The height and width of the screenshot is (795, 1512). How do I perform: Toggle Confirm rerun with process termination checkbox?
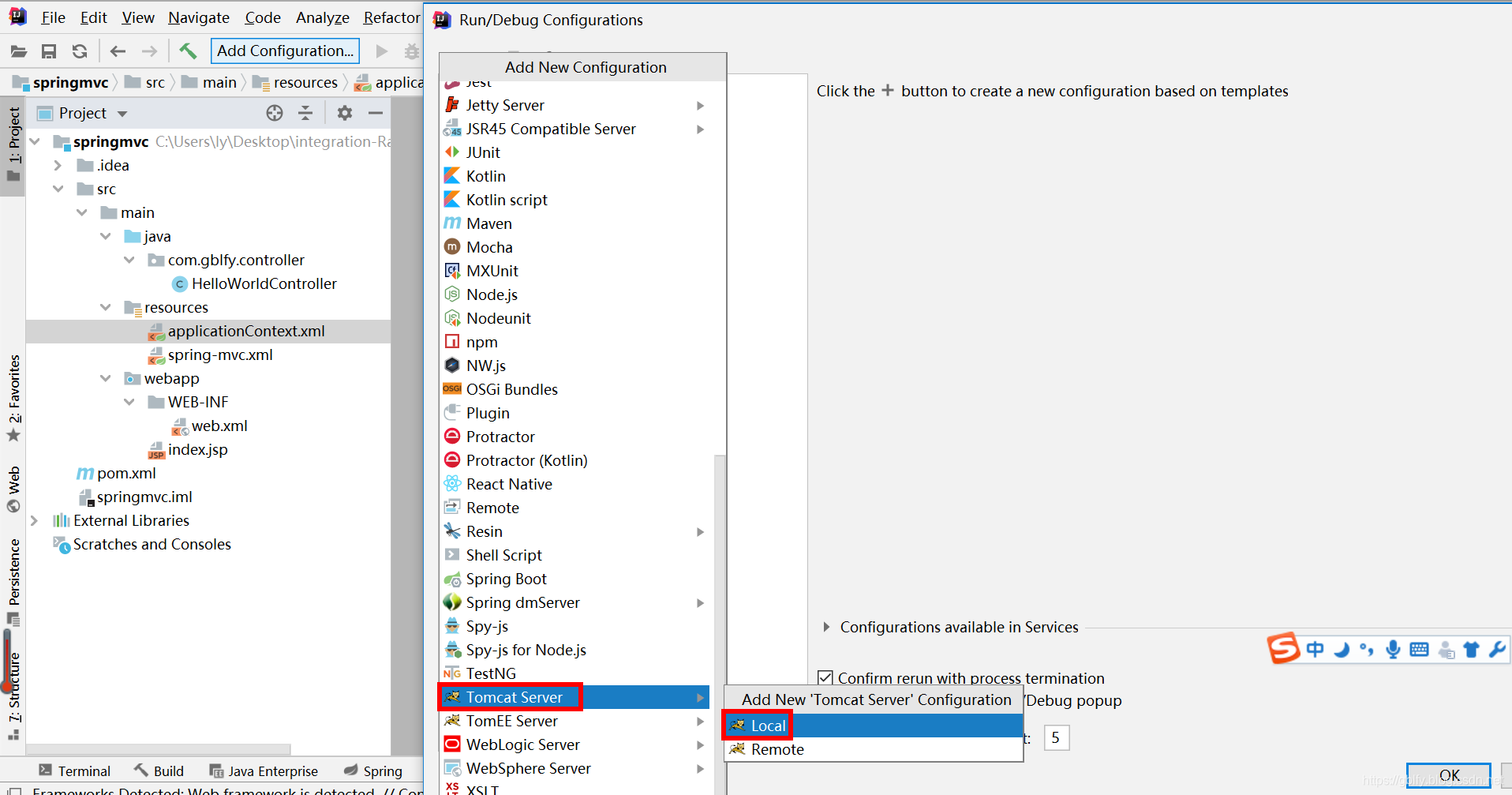pyautogui.click(x=825, y=677)
